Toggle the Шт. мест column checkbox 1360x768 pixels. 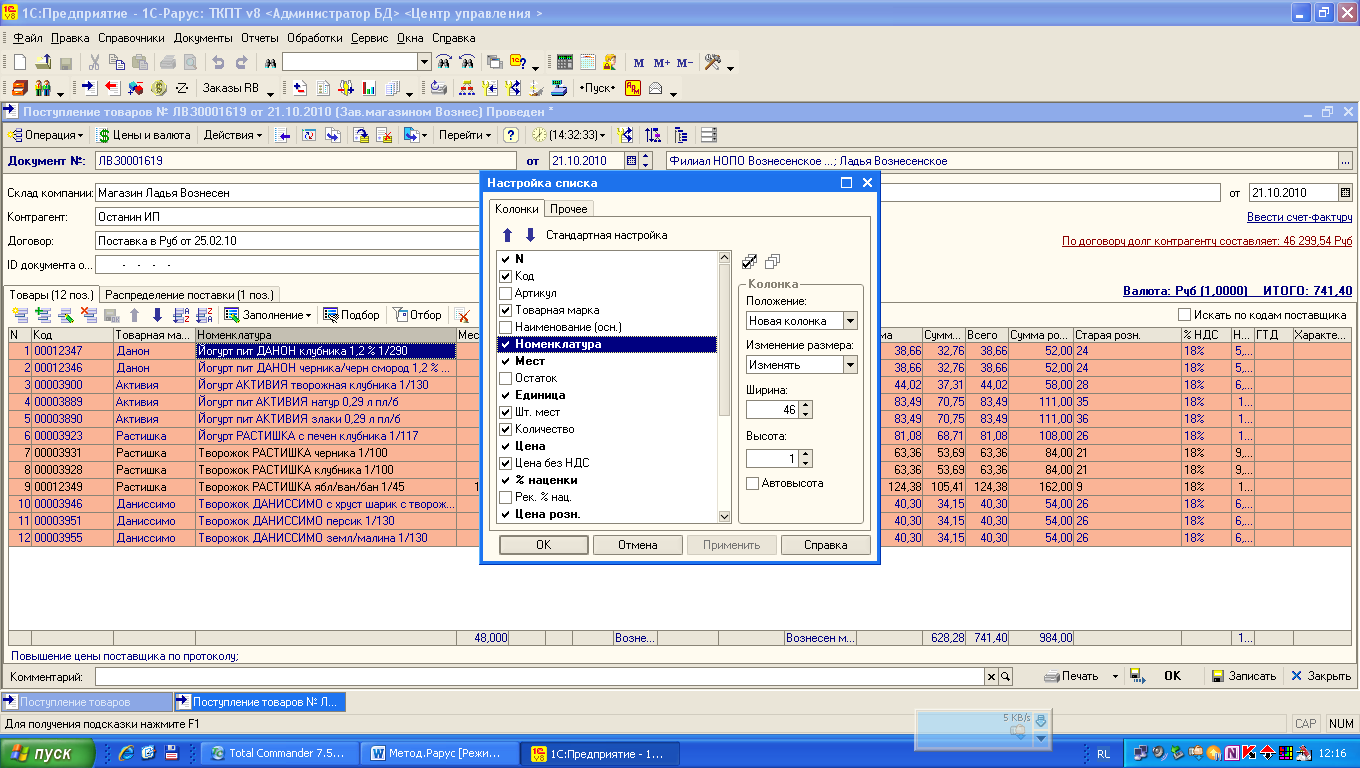(x=506, y=412)
